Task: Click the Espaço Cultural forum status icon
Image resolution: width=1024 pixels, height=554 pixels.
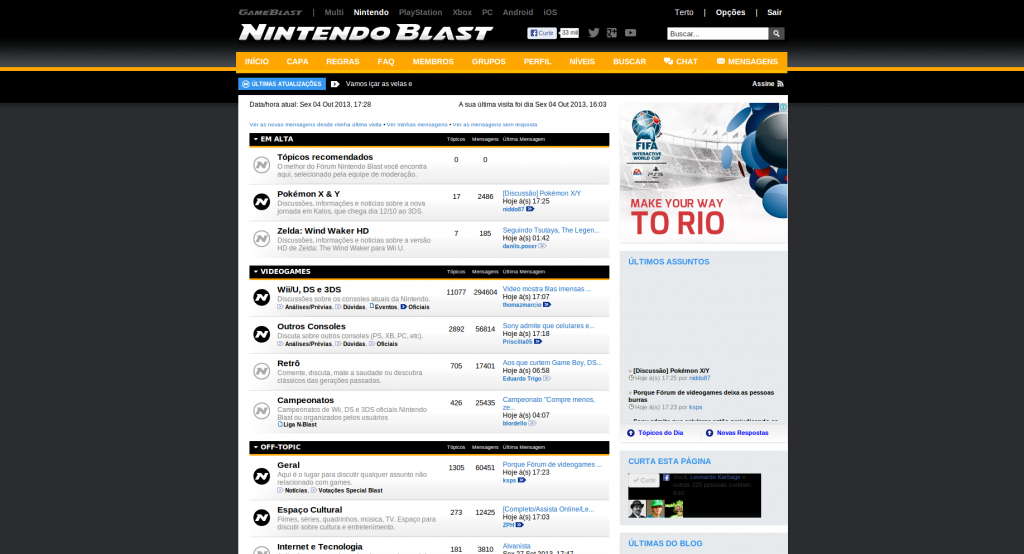Action: point(262,517)
